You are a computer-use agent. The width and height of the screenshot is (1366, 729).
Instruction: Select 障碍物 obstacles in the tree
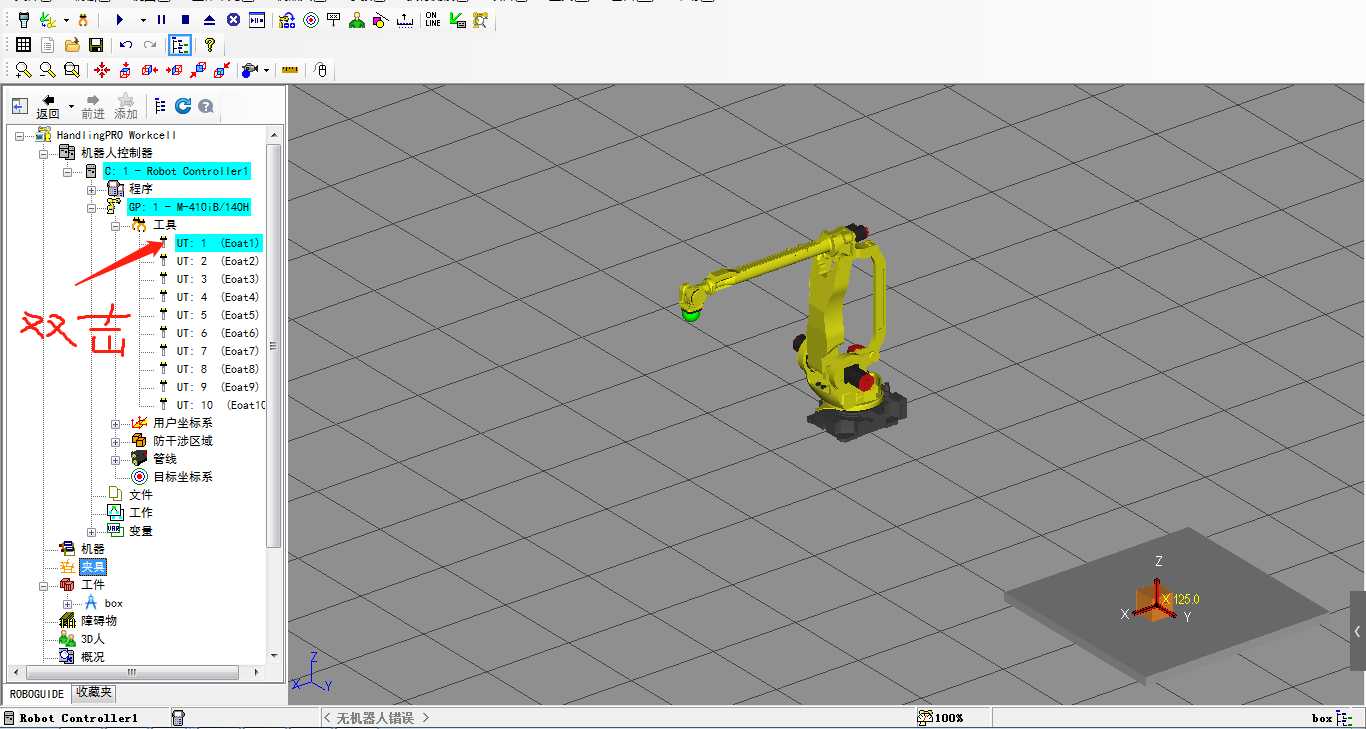(99, 621)
